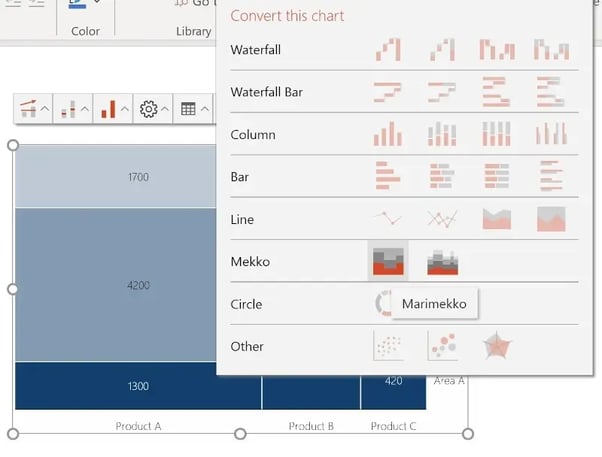This screenshot has width=602, height=457.
Task: Choose the all-red build-down waterfall bar icon
Action: [x=496, y=92]
